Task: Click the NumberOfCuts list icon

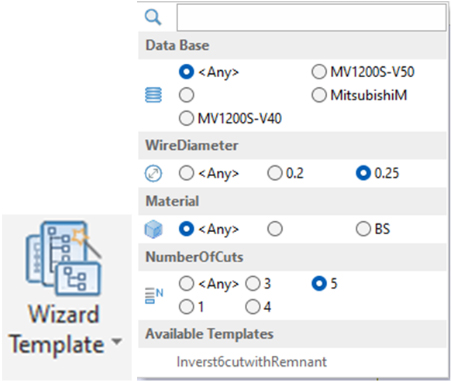Action: 154,296
